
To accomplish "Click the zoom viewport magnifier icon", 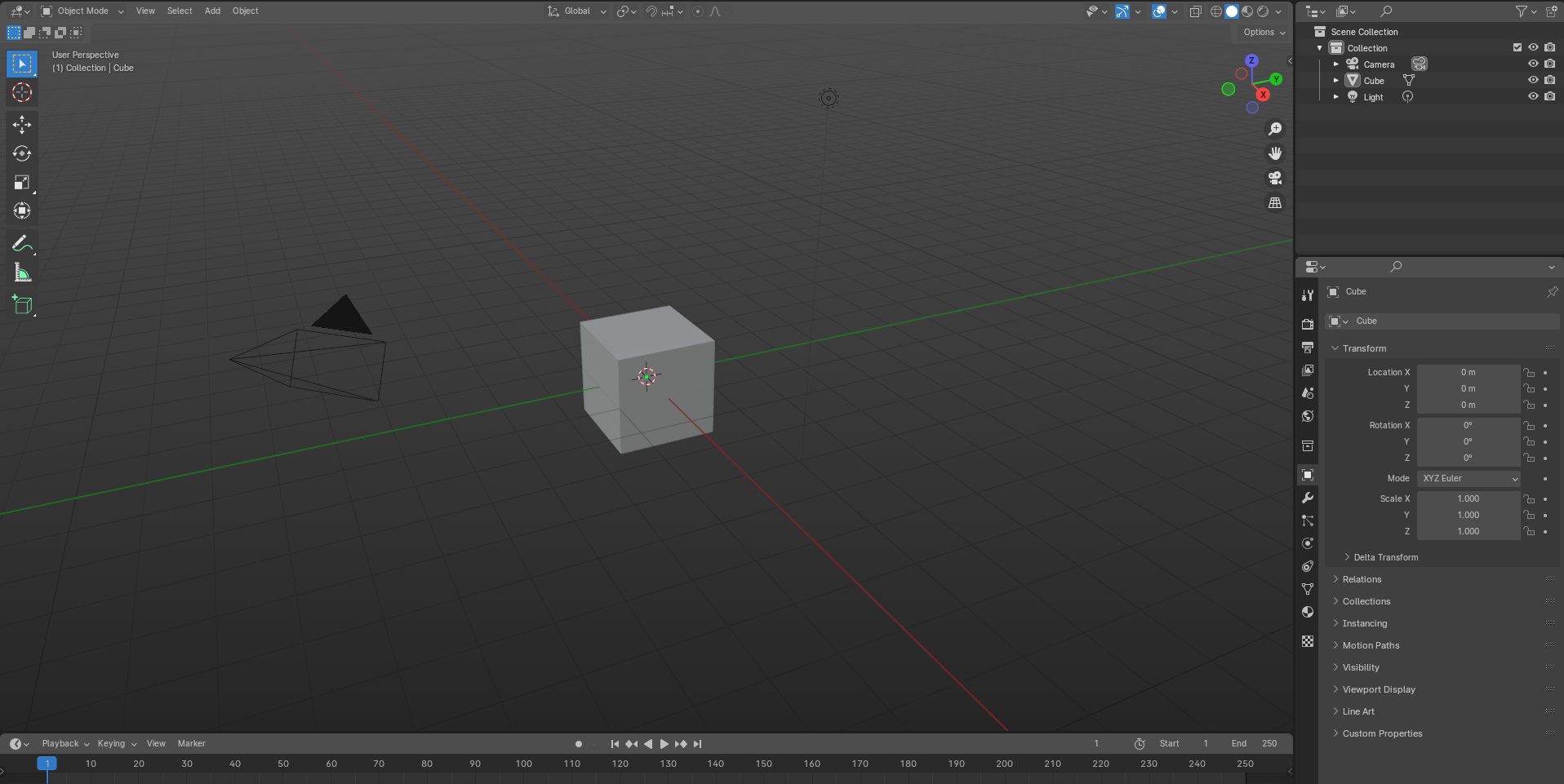I will click(x=1275, y=129).
